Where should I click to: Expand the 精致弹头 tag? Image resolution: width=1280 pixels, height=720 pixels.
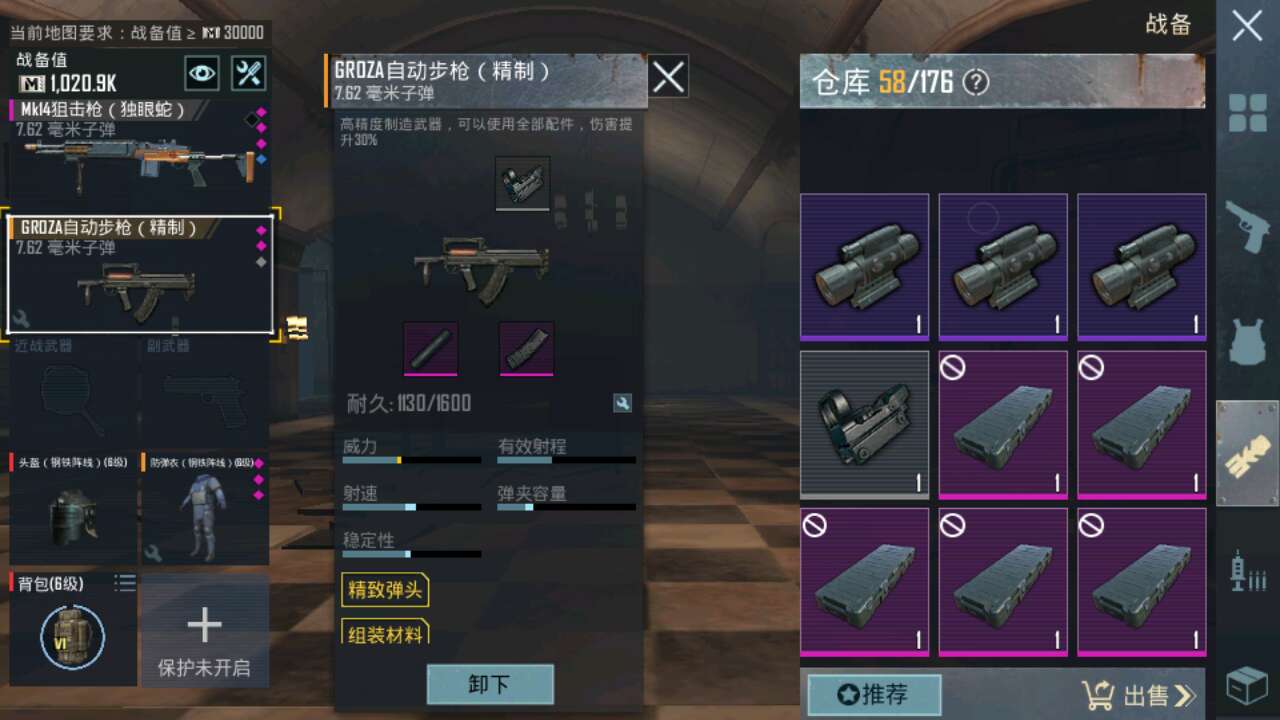tap(384, 590)
